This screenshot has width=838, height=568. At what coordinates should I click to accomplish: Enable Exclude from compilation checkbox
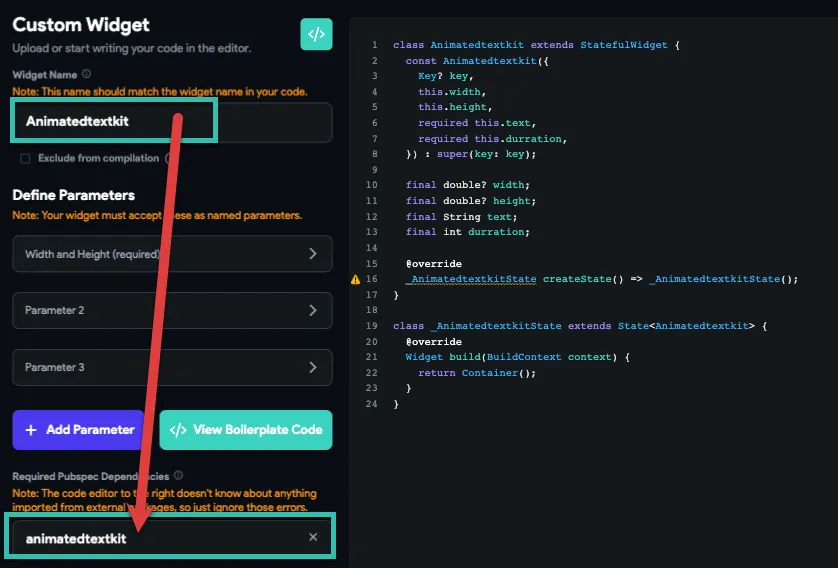pyautogui.click(x=25, y=159)
